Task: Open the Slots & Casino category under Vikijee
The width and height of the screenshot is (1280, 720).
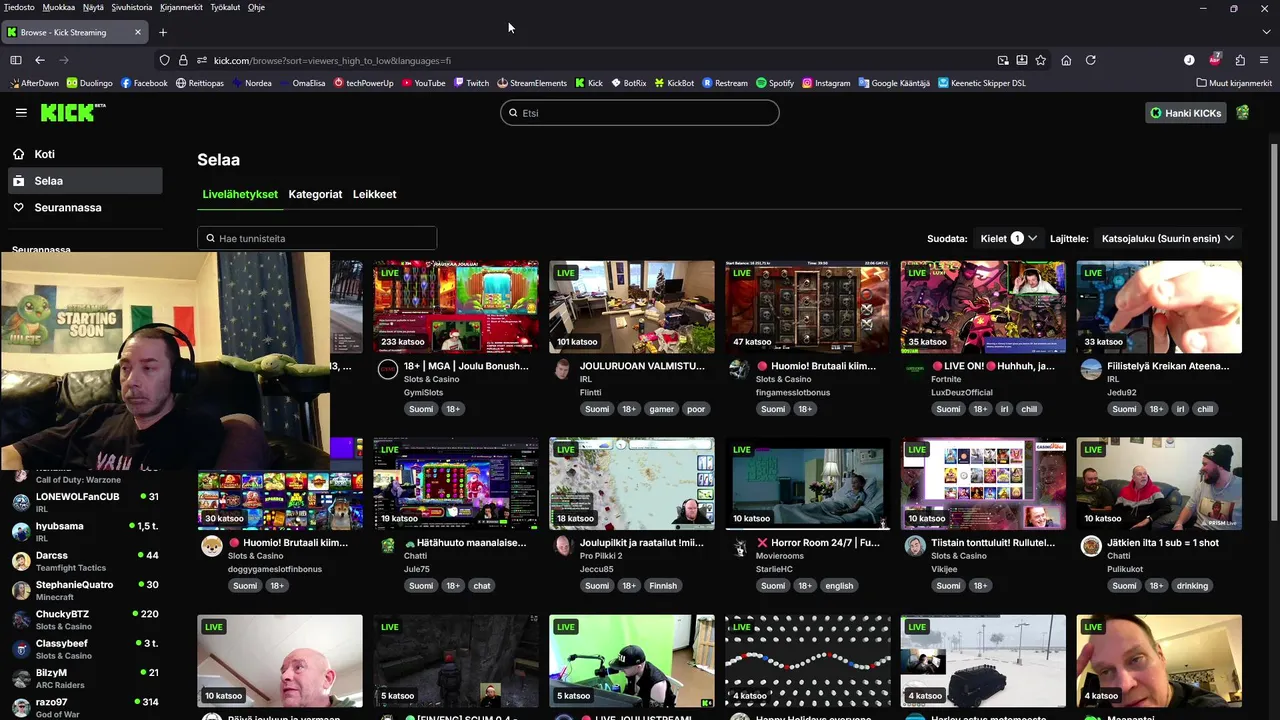Action: (x=959, y=556)
